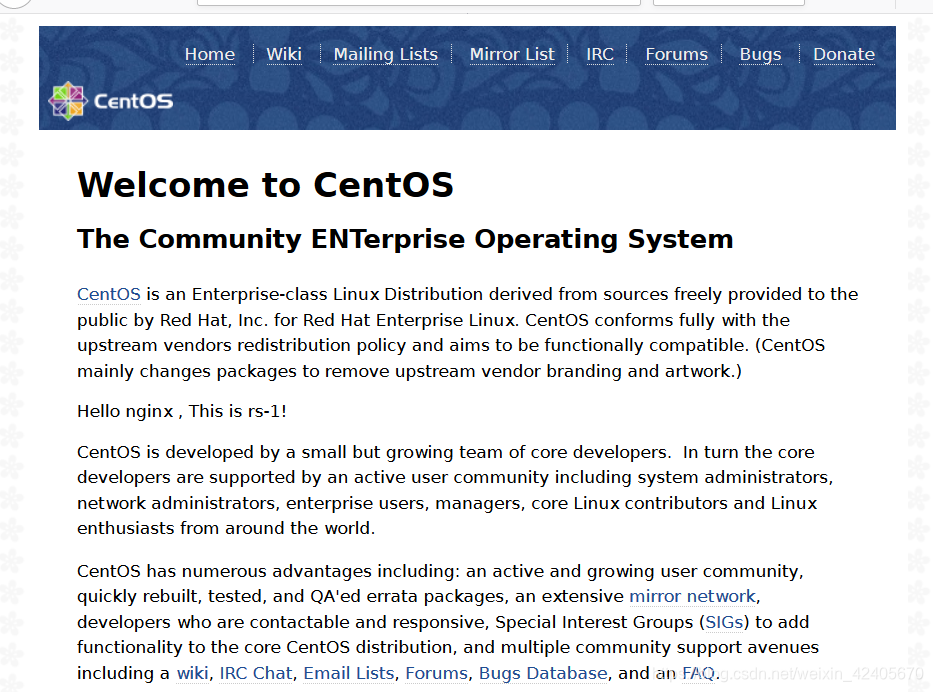Screen dimensions: 933x692
Task: Click the CentOS logo icon
Action: point(68,101)
